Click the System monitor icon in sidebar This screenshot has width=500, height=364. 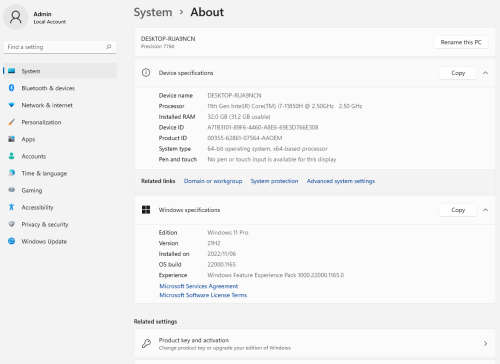coord(12,71)
